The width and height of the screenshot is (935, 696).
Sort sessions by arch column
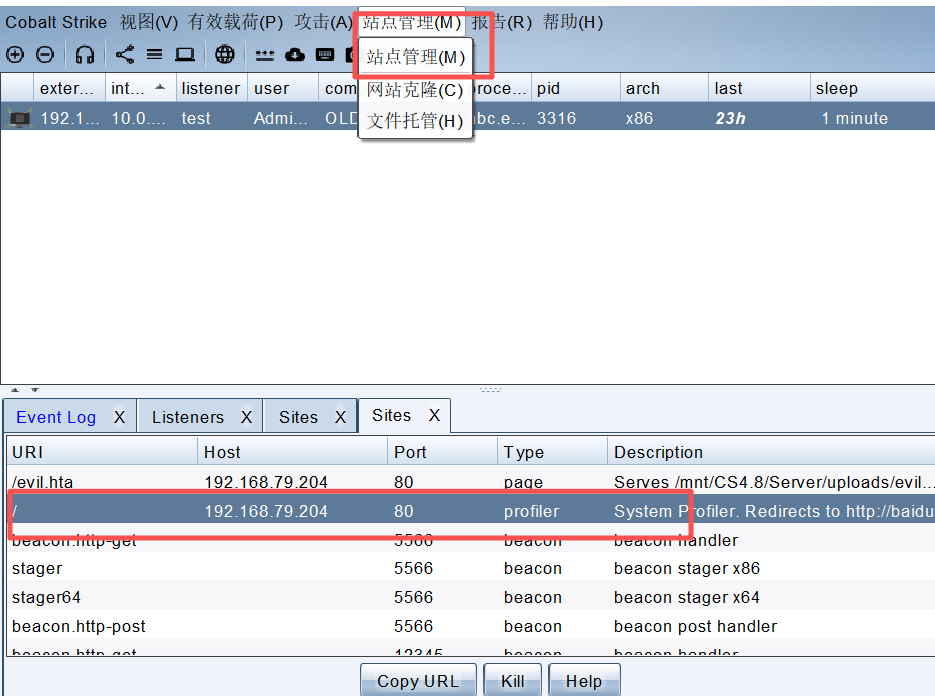point(664,88)
